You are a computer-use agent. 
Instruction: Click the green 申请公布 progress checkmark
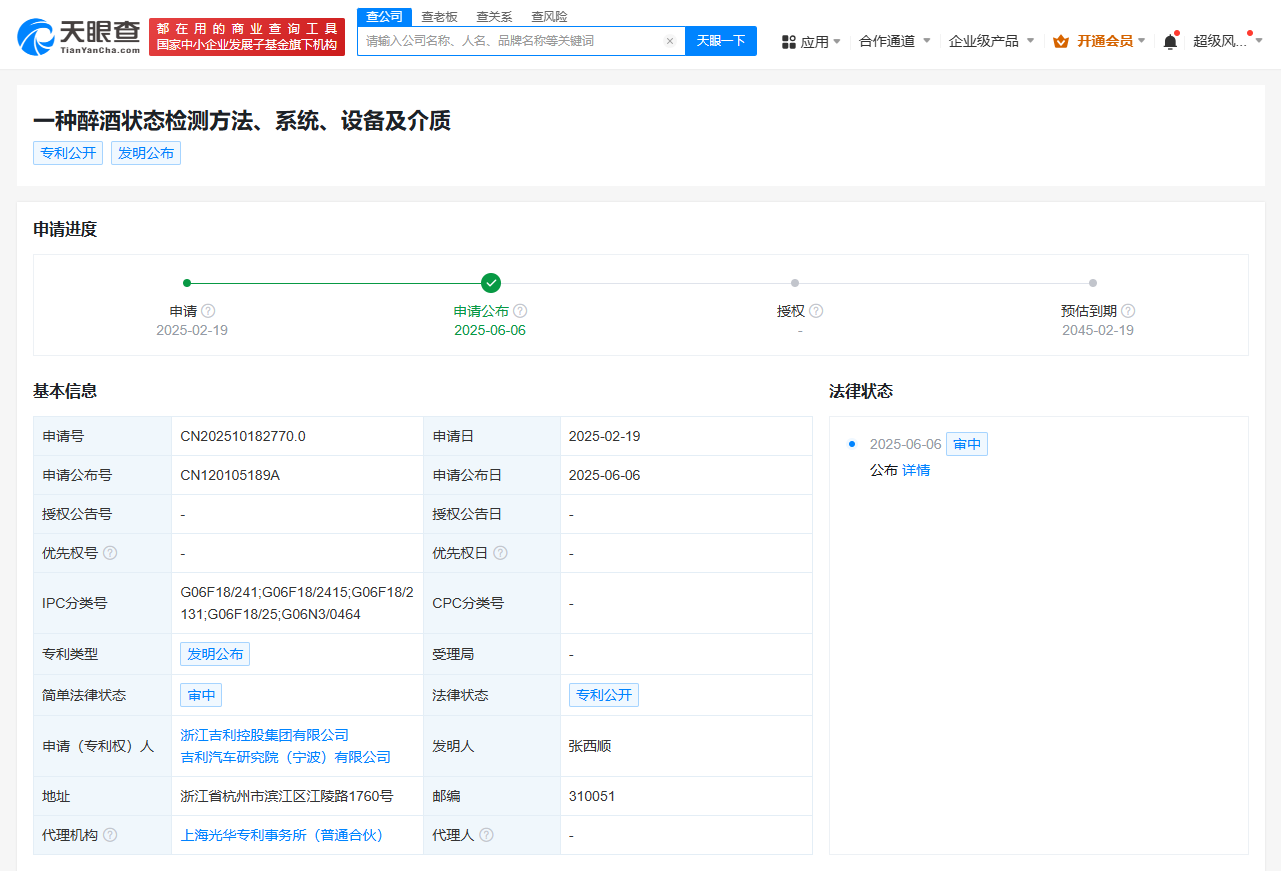click(x=490, y=283)
